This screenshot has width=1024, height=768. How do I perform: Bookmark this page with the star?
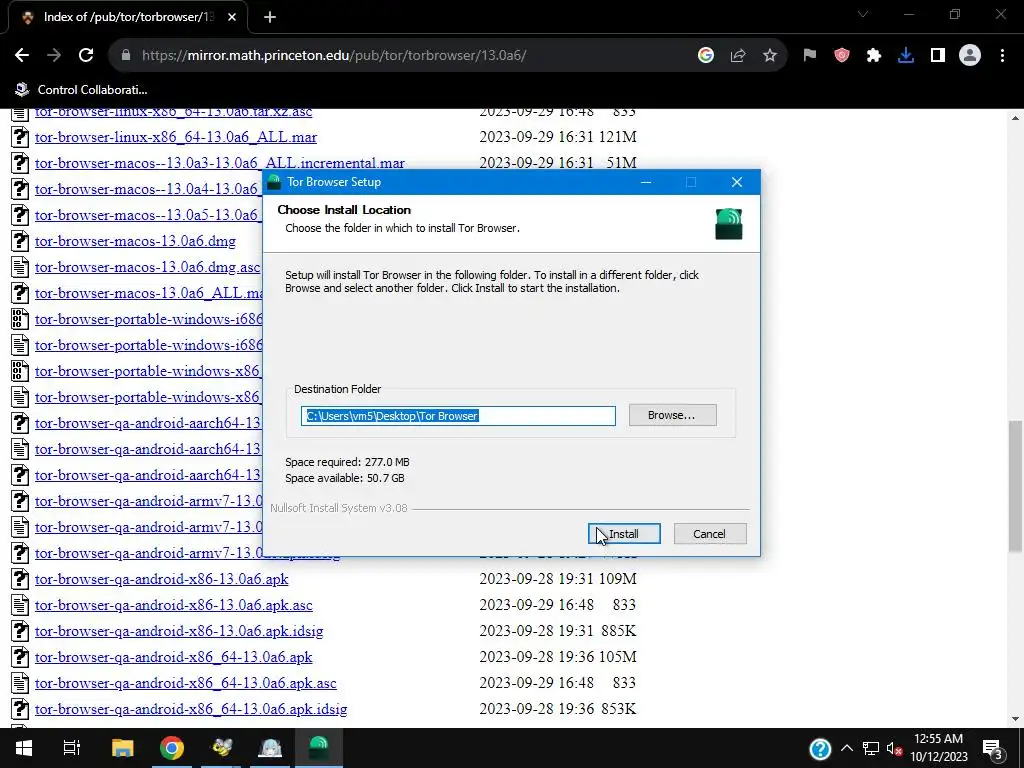click(x=770, y=56)
